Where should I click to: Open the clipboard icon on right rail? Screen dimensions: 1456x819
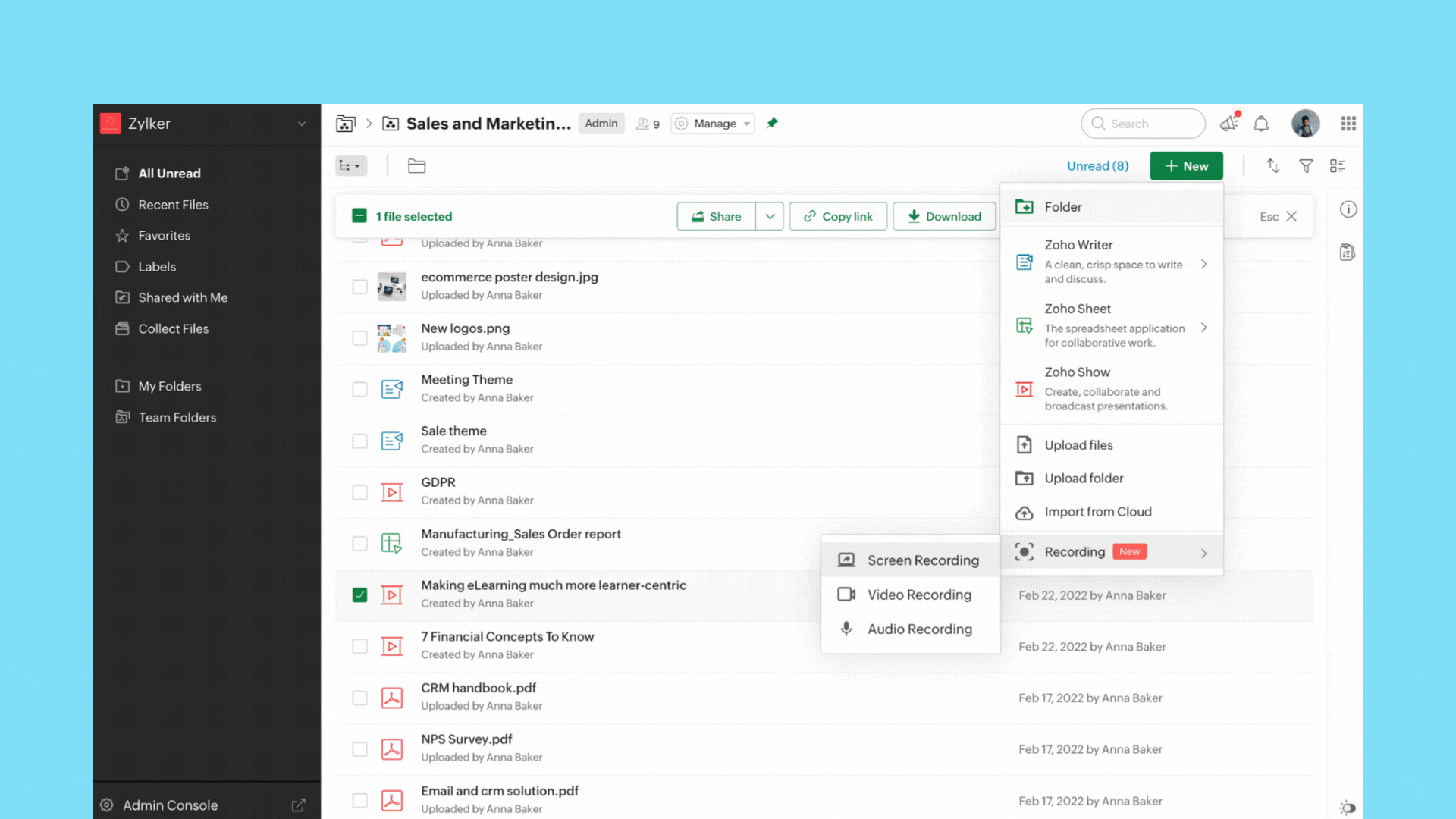tap(1348, 253)
